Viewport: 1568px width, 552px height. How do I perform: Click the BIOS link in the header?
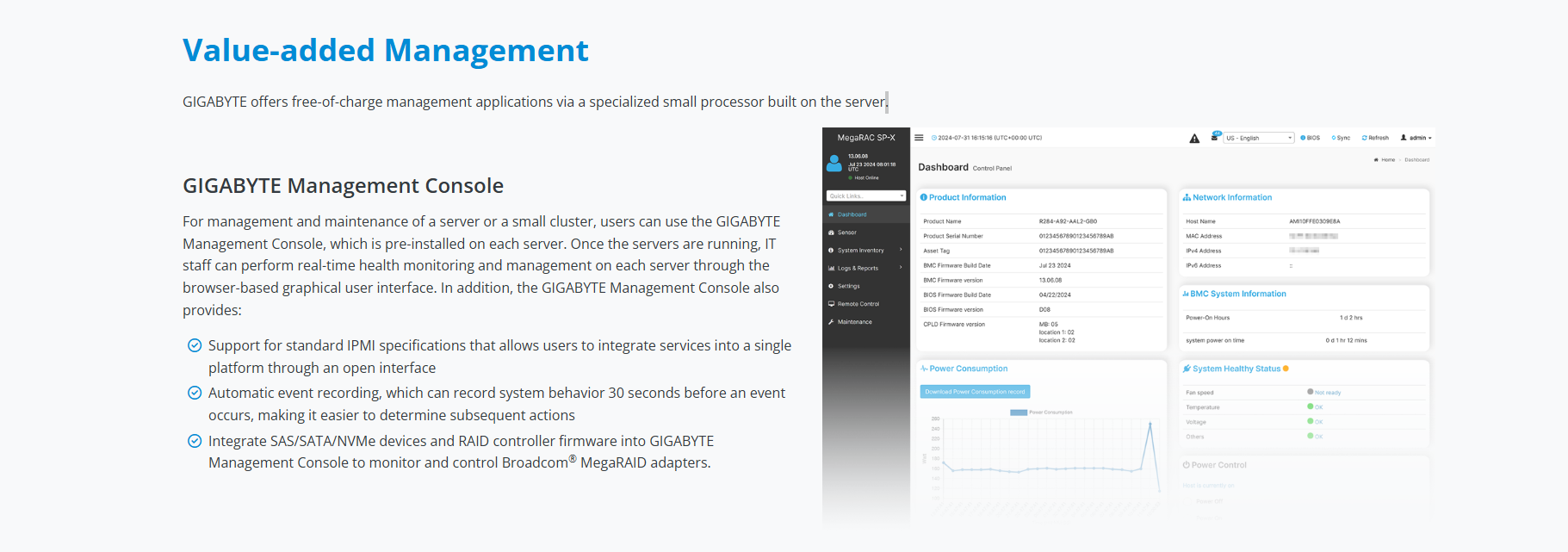1311,138
